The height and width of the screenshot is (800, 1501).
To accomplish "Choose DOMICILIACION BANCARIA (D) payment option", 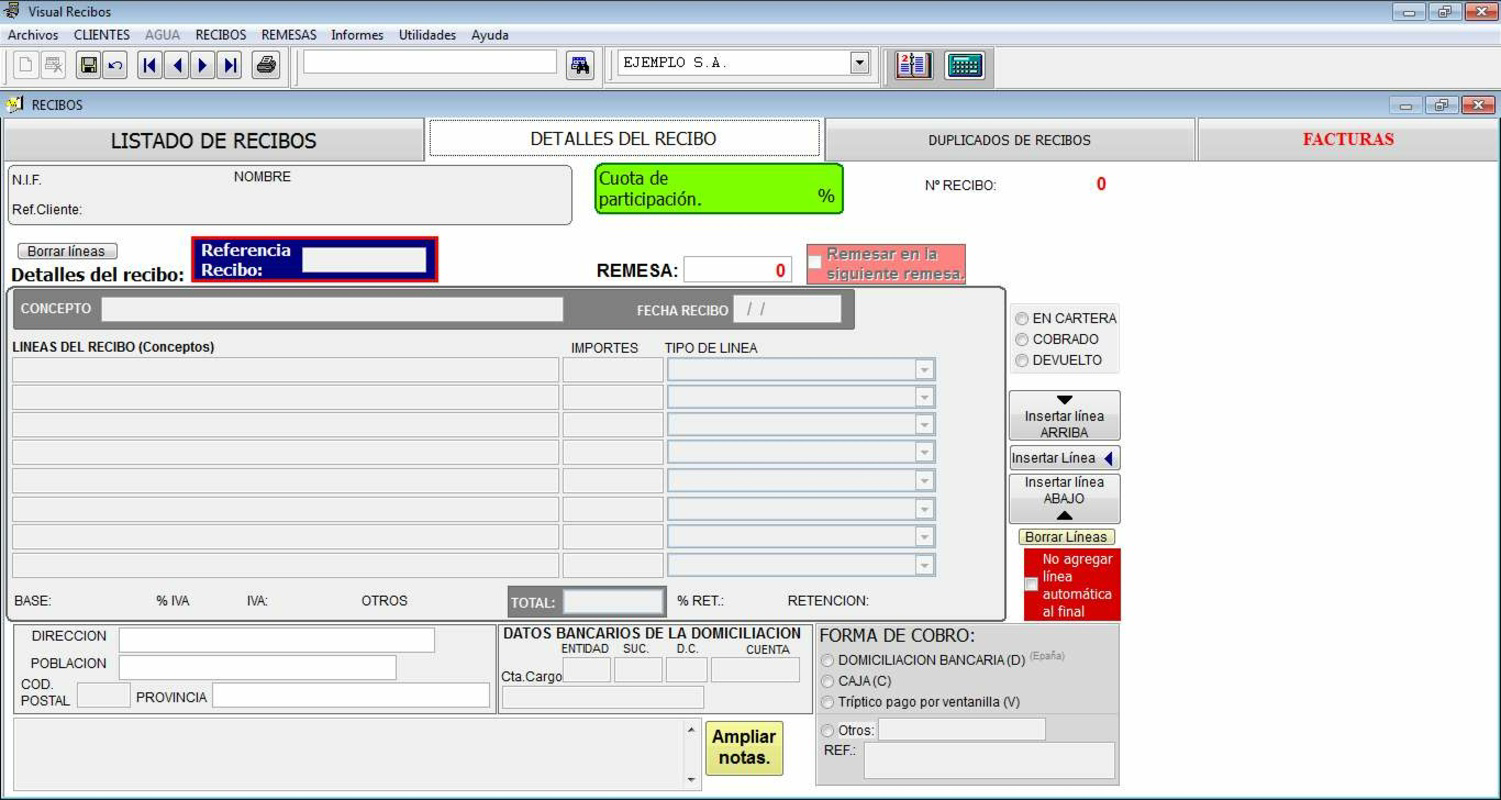I will click(x=828, y=660).
